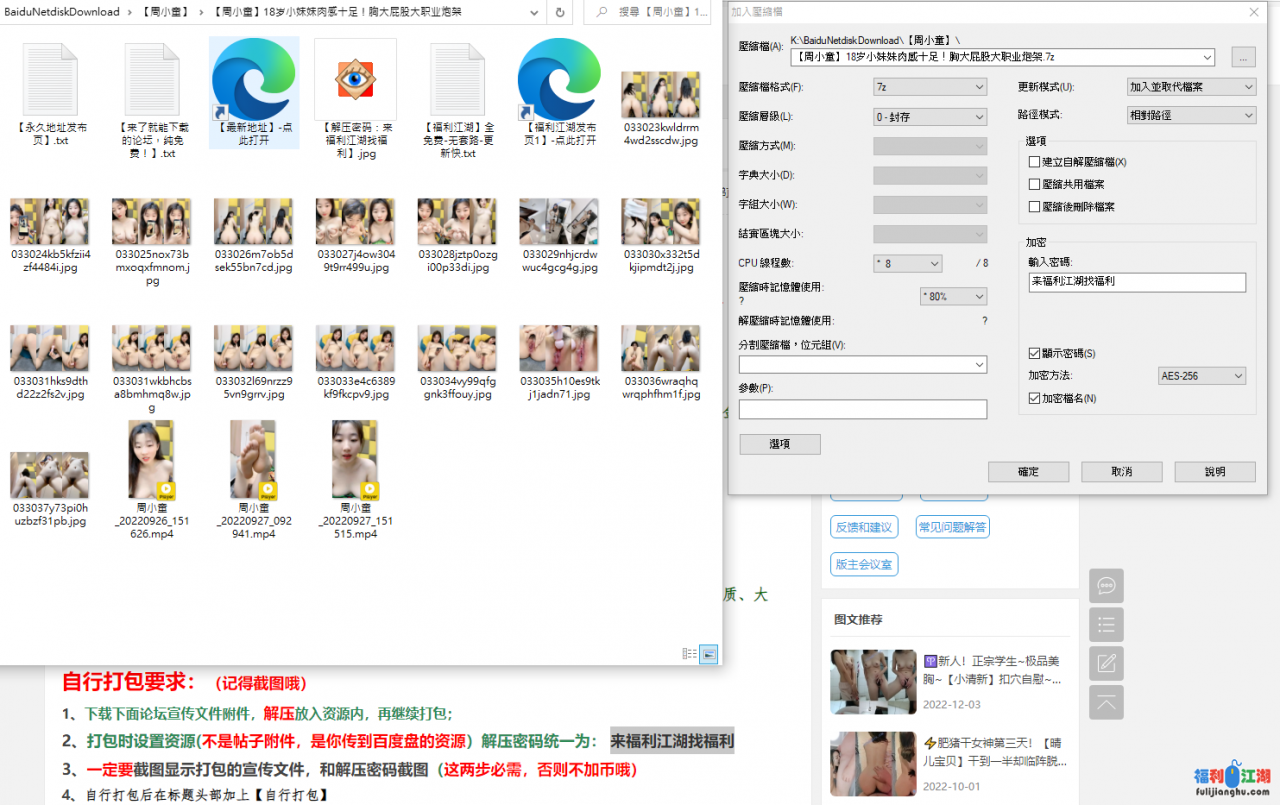
Task: Click the 確定 button in the dialog
Action: click(1027, 472)
